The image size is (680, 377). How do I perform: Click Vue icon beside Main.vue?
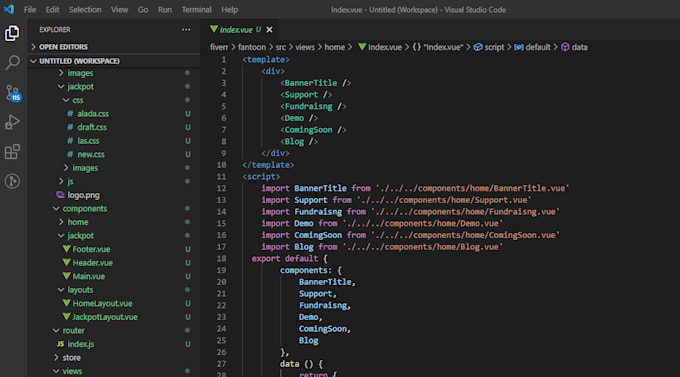(66, 276)
